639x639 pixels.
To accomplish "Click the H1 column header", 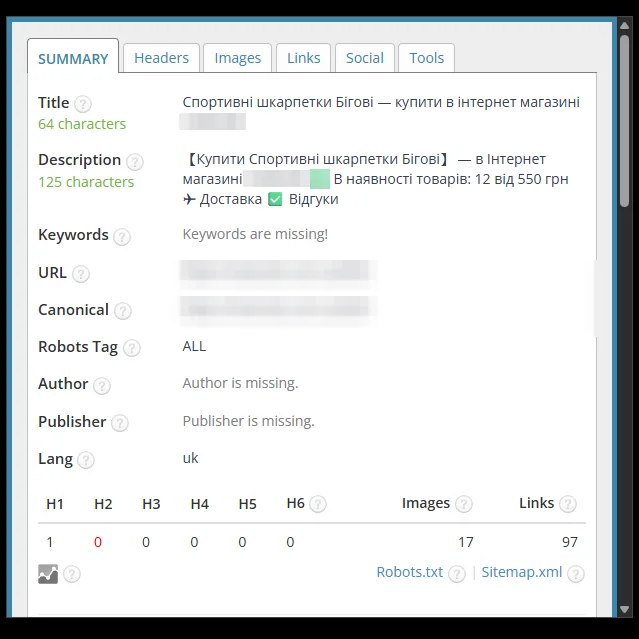I will [x=55, y=504].
